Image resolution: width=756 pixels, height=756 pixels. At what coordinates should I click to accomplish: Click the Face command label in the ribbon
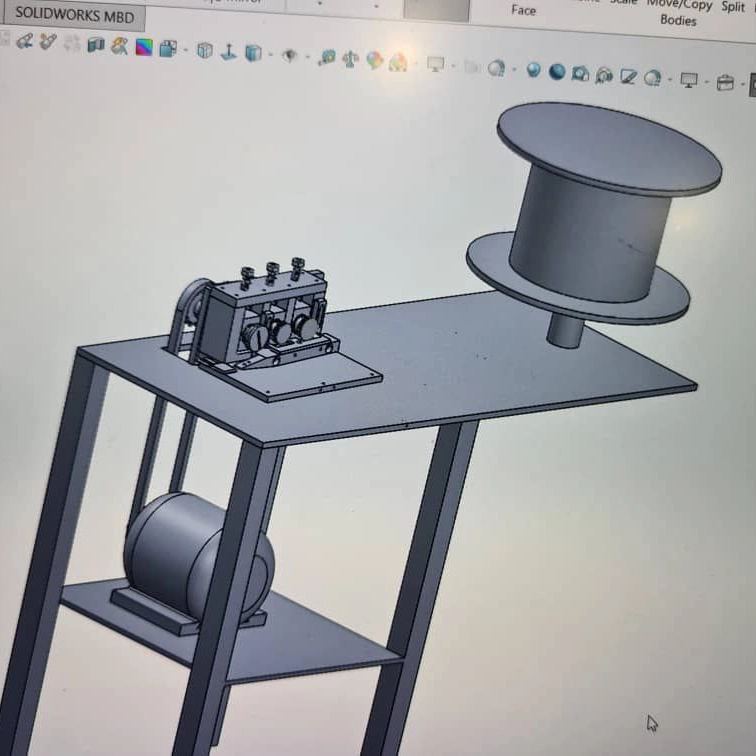(x=523, y=10)
